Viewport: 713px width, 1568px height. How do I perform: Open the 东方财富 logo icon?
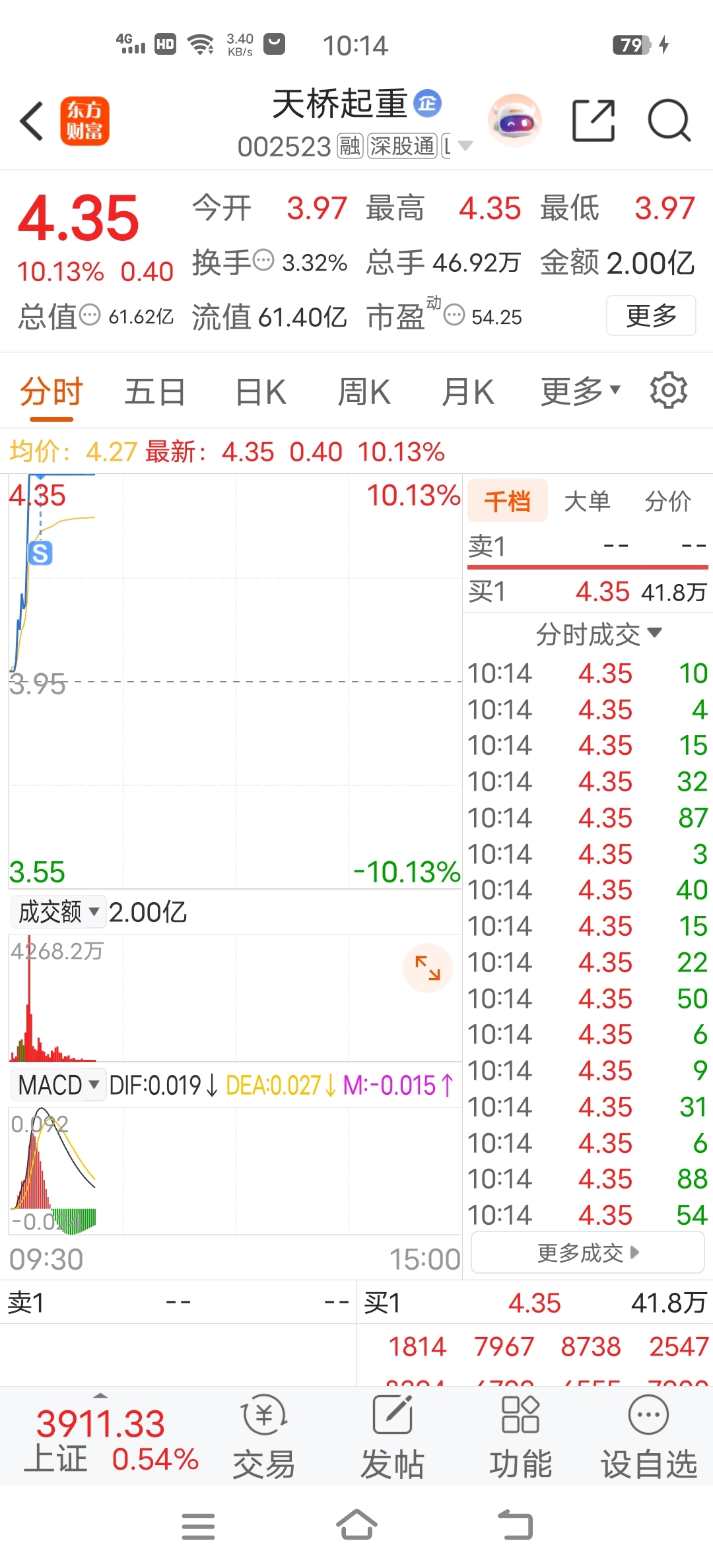pyautogui.click(x=85, y=121)
